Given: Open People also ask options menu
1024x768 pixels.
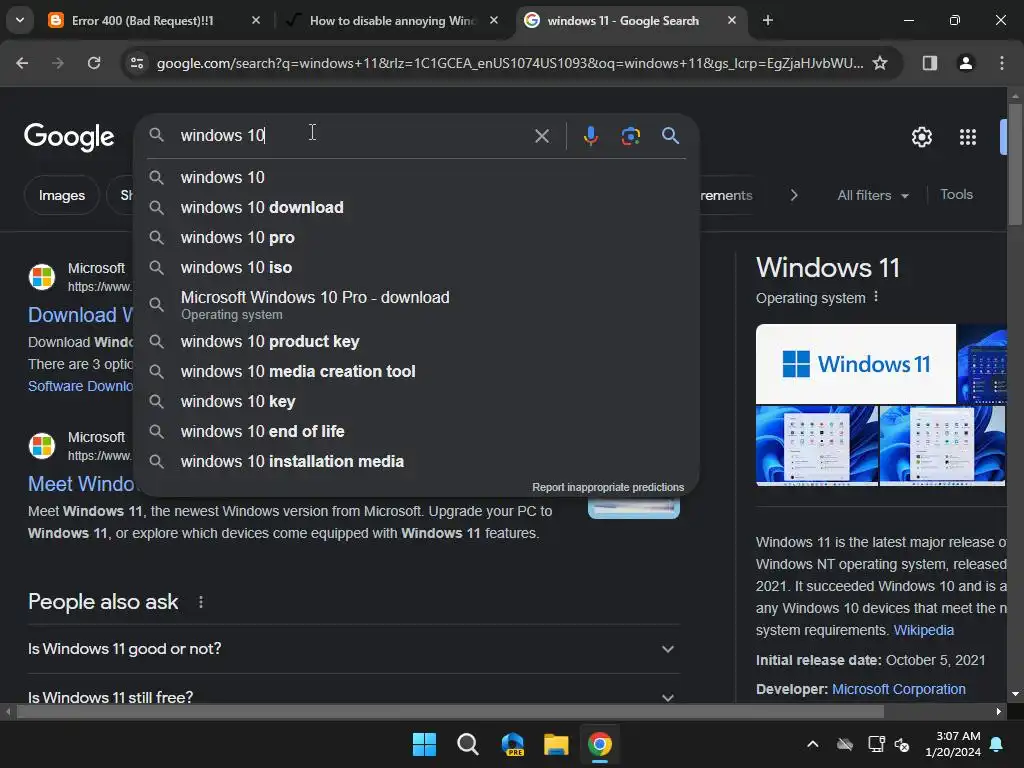Looking at the screenshot, I should click(x=200, y=601).
